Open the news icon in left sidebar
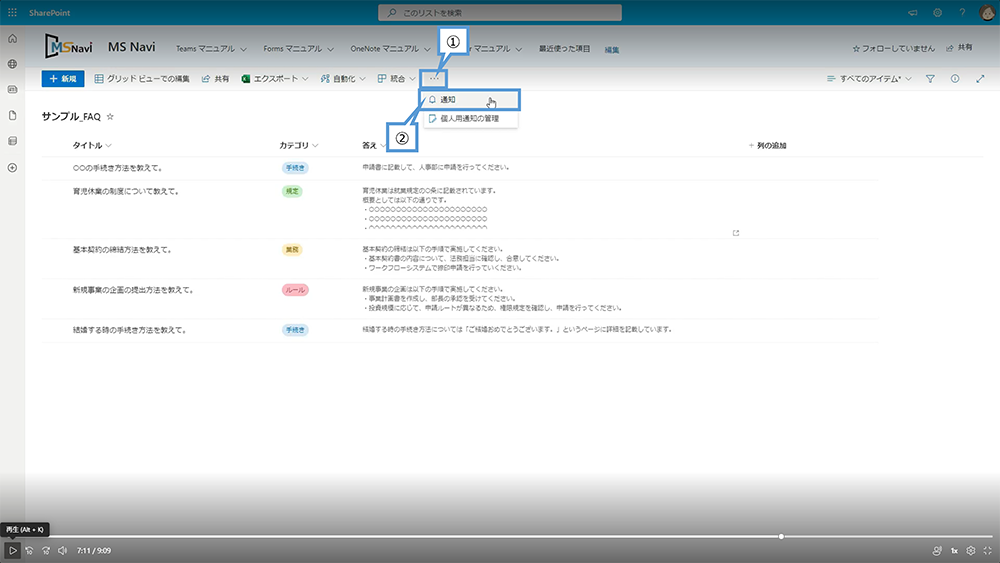 [x=12, y=90]
